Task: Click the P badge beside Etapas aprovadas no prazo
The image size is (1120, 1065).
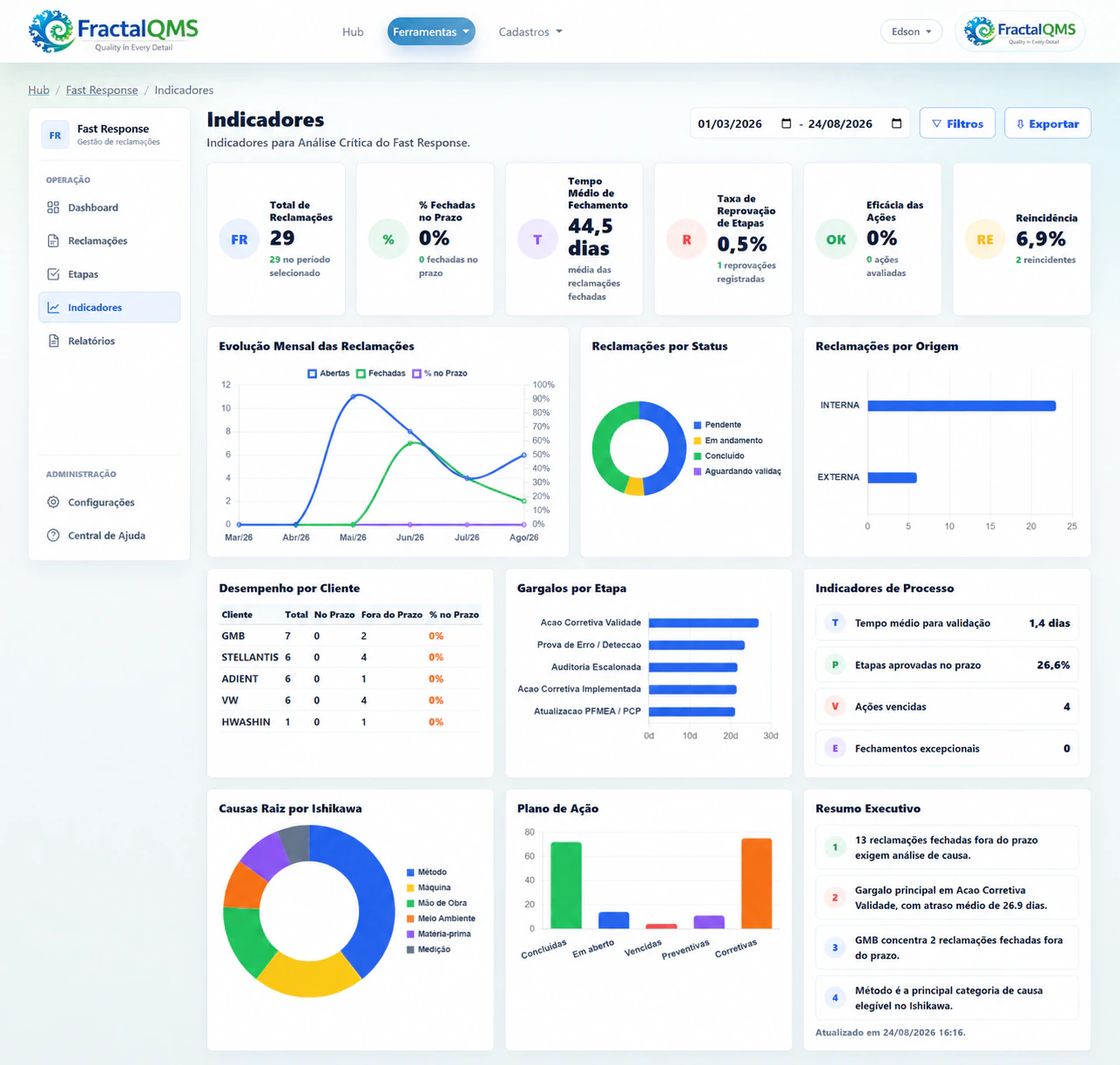Action: click(x=835, y=665)
